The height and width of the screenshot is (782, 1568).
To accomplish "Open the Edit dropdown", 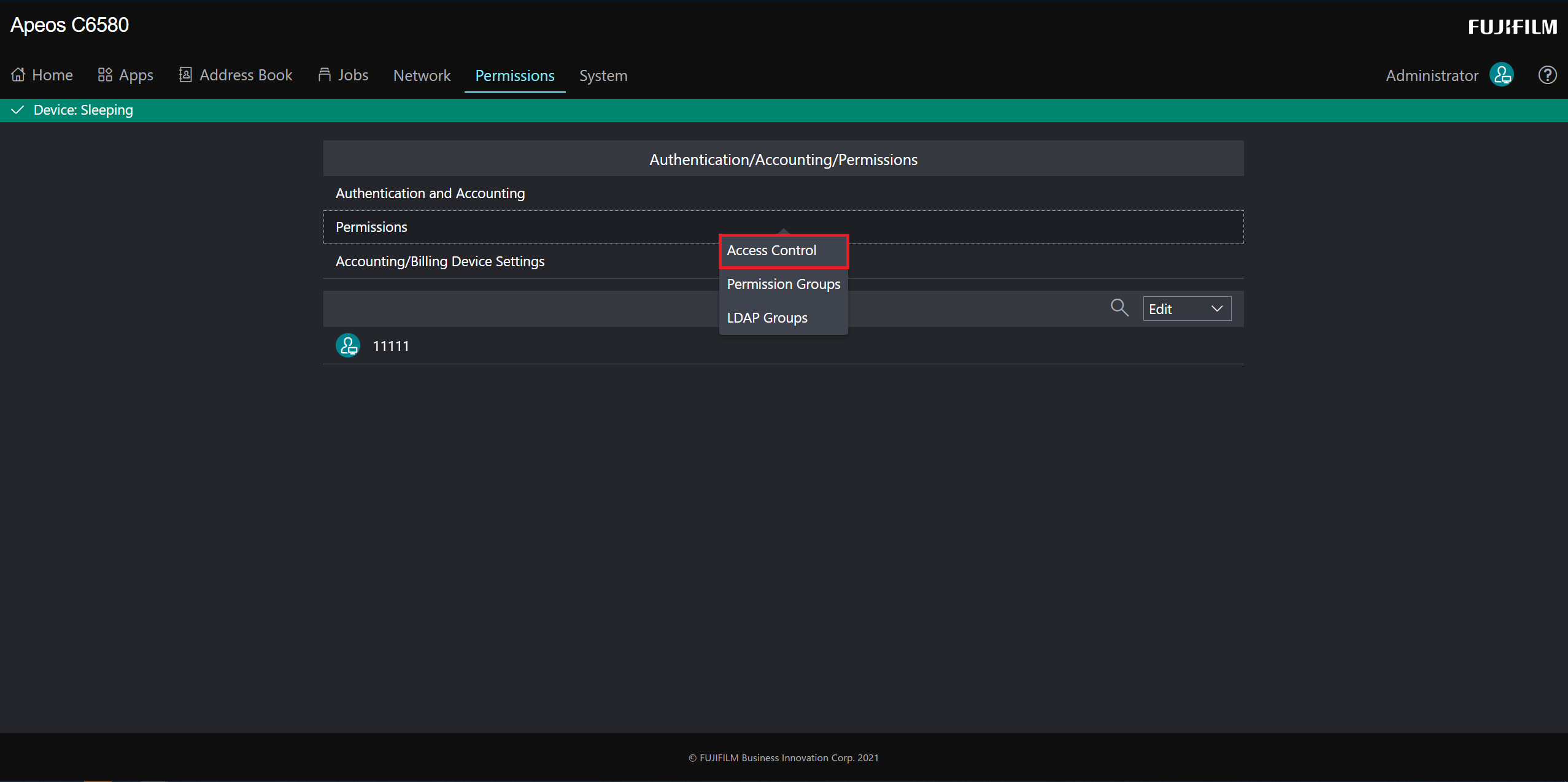I will click(1186, 309).
